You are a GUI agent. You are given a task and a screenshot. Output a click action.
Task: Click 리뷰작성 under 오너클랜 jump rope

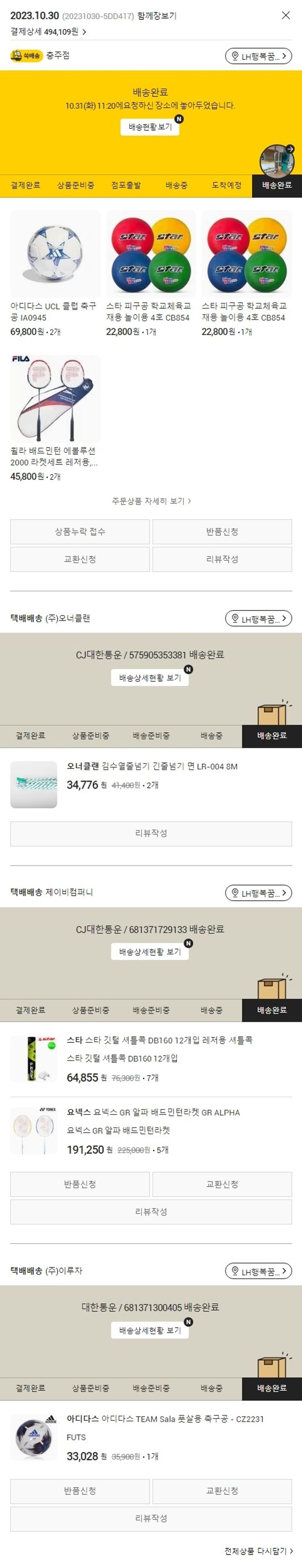[x=151, y=833]
